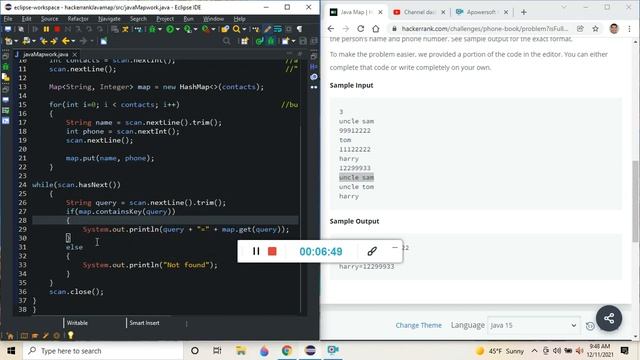The image size is (640, 360).
Task: Click the Coverage run icon in Eclipse
Action: click(188, 29)
